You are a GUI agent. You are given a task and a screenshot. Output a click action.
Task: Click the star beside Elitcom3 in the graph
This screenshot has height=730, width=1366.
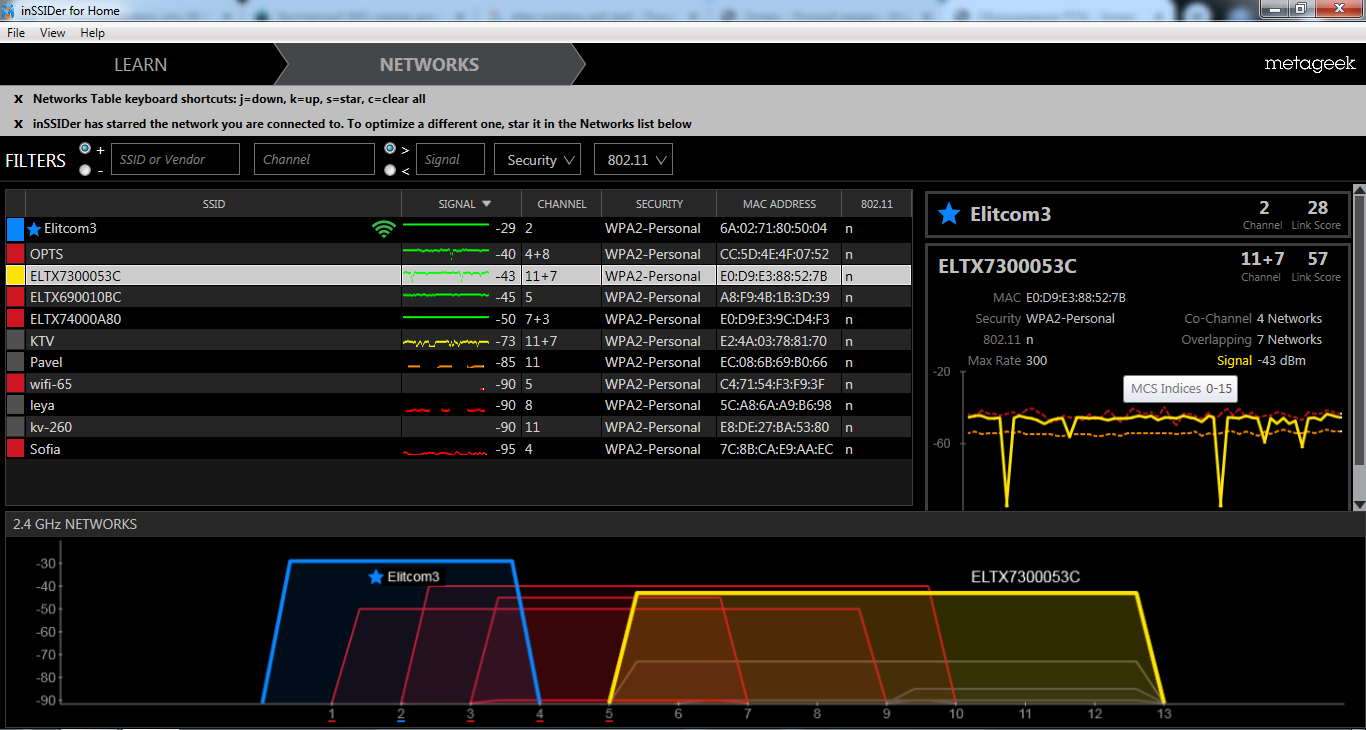376,577
